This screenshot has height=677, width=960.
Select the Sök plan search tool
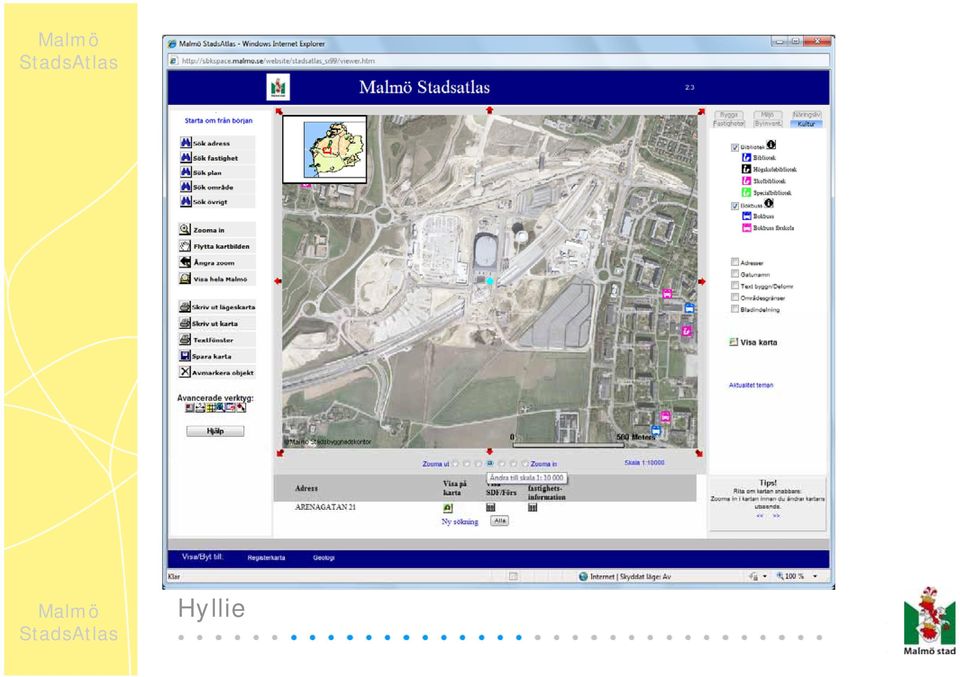pos(217,172)
